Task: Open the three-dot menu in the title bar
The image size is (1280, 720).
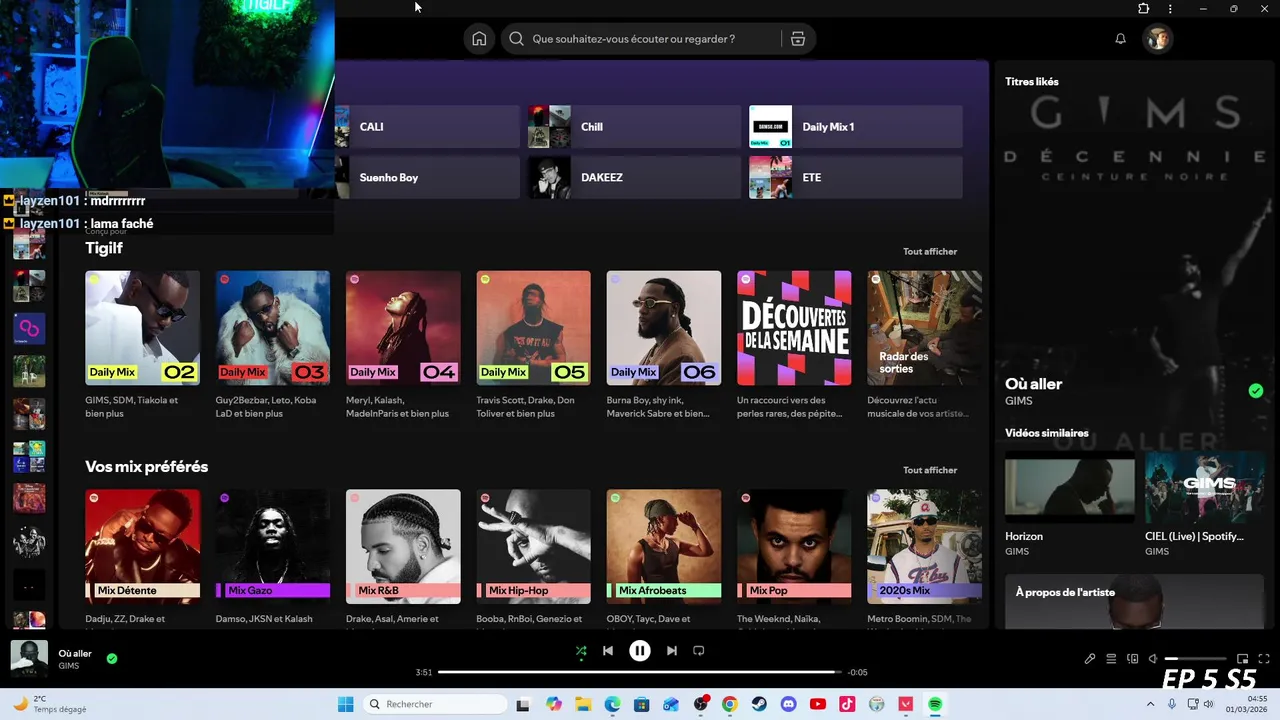Action: 1170,9
